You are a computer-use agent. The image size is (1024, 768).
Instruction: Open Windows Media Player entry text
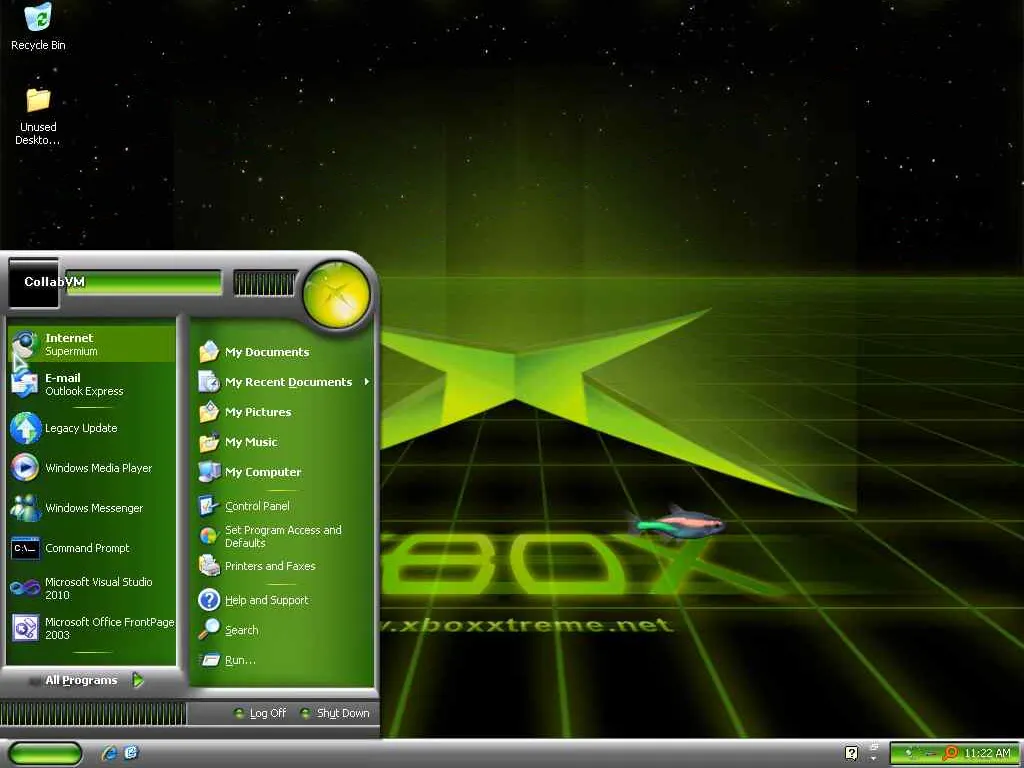(99, 468)
